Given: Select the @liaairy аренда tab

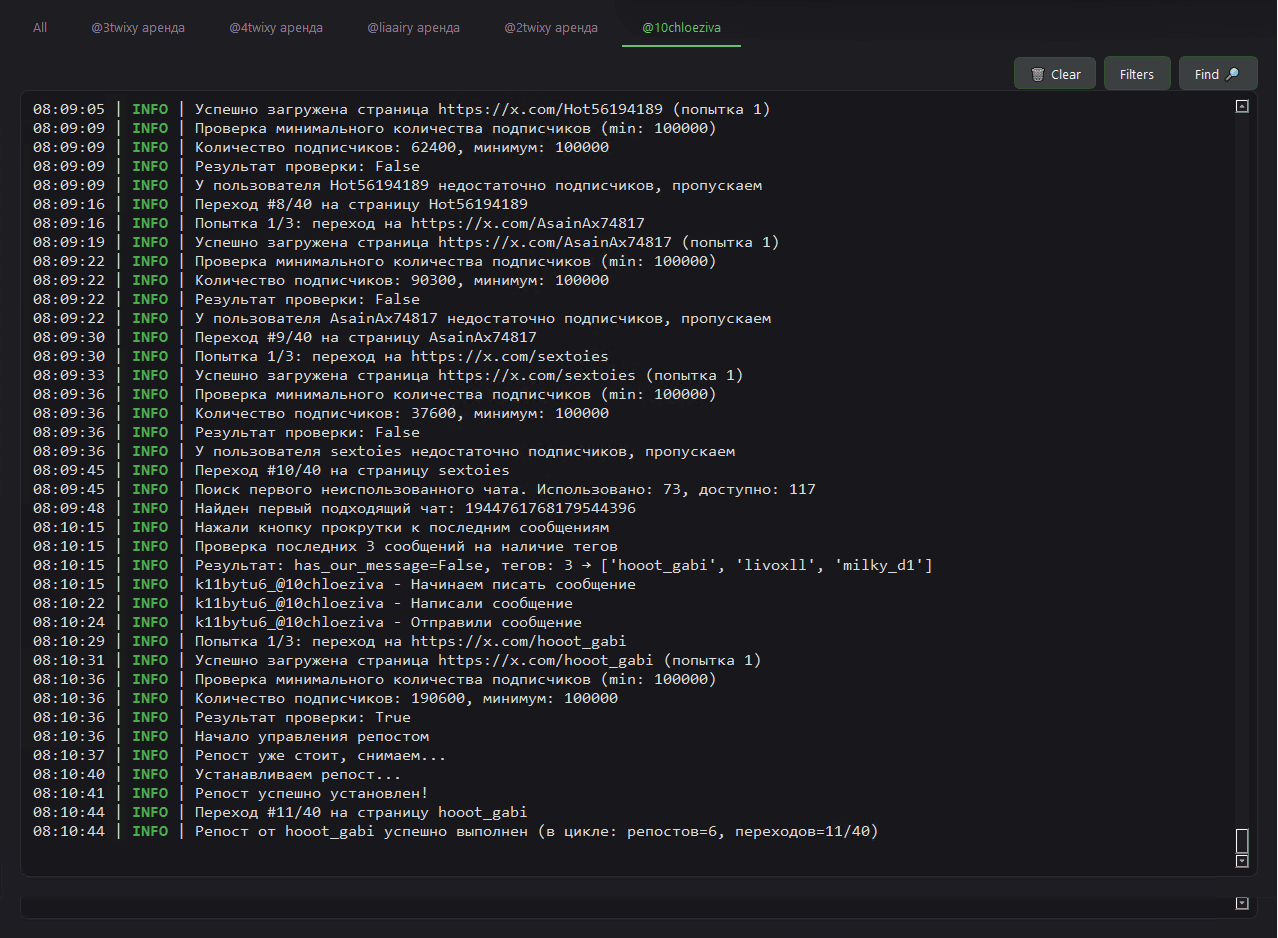Looking at the screenshot, I should point(413,28).
